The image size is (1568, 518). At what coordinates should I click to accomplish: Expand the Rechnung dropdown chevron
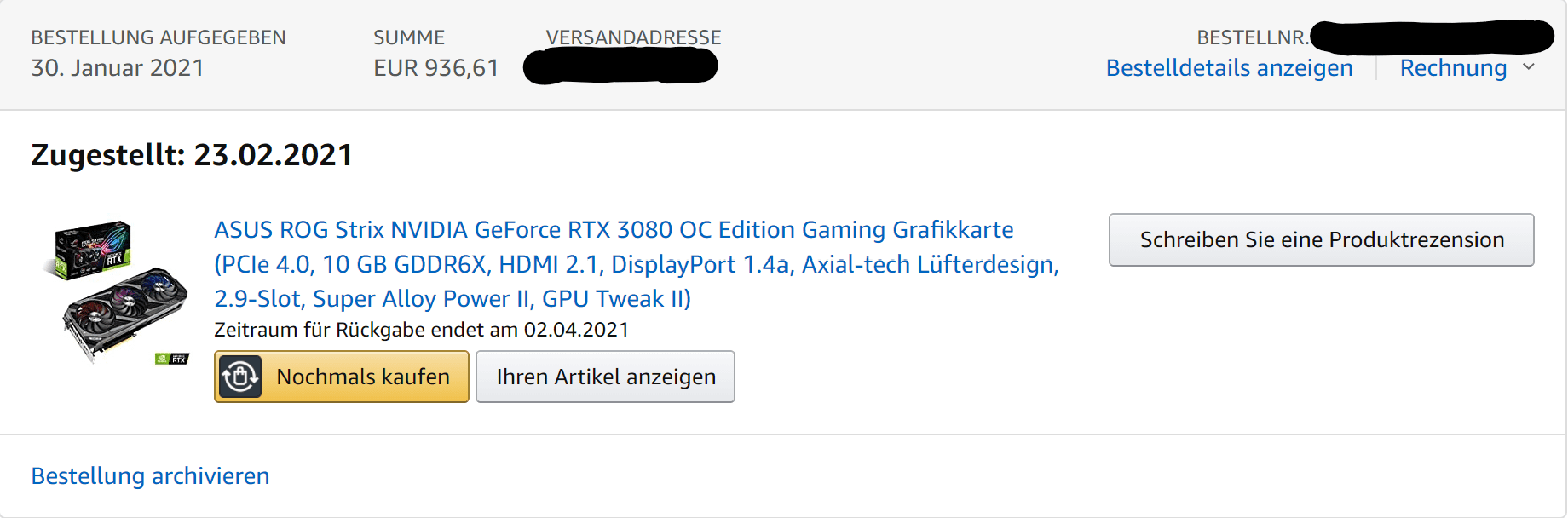pos(1529,67)
